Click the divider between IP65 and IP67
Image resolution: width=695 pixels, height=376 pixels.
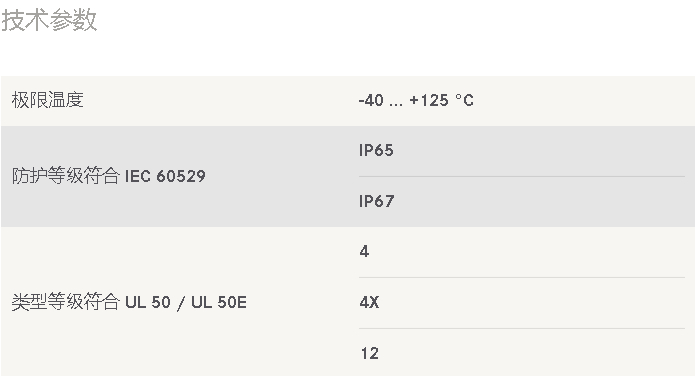(522, 176)
